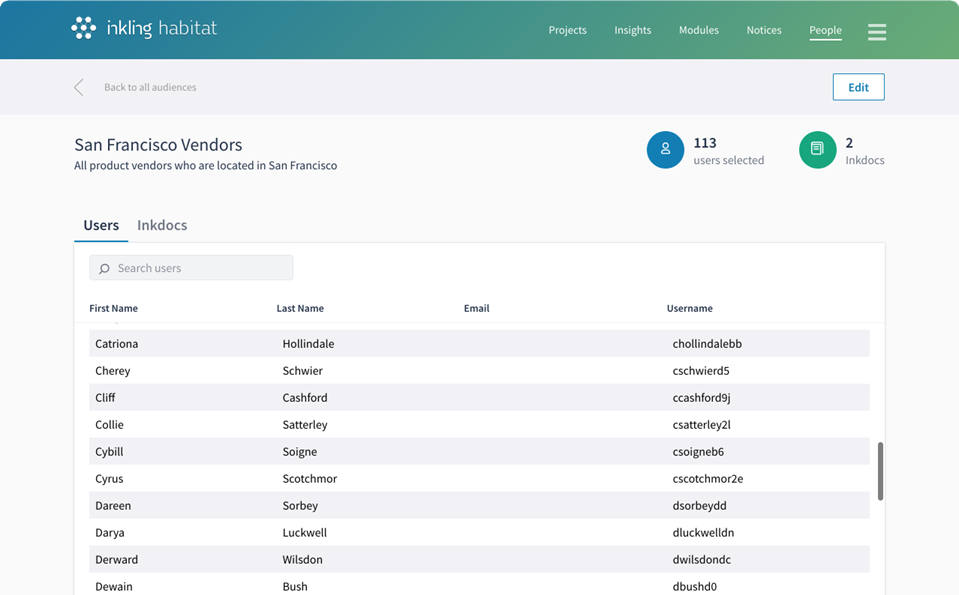
Task: Click the back arrow chevron icon
Action: tap(79, 87)
